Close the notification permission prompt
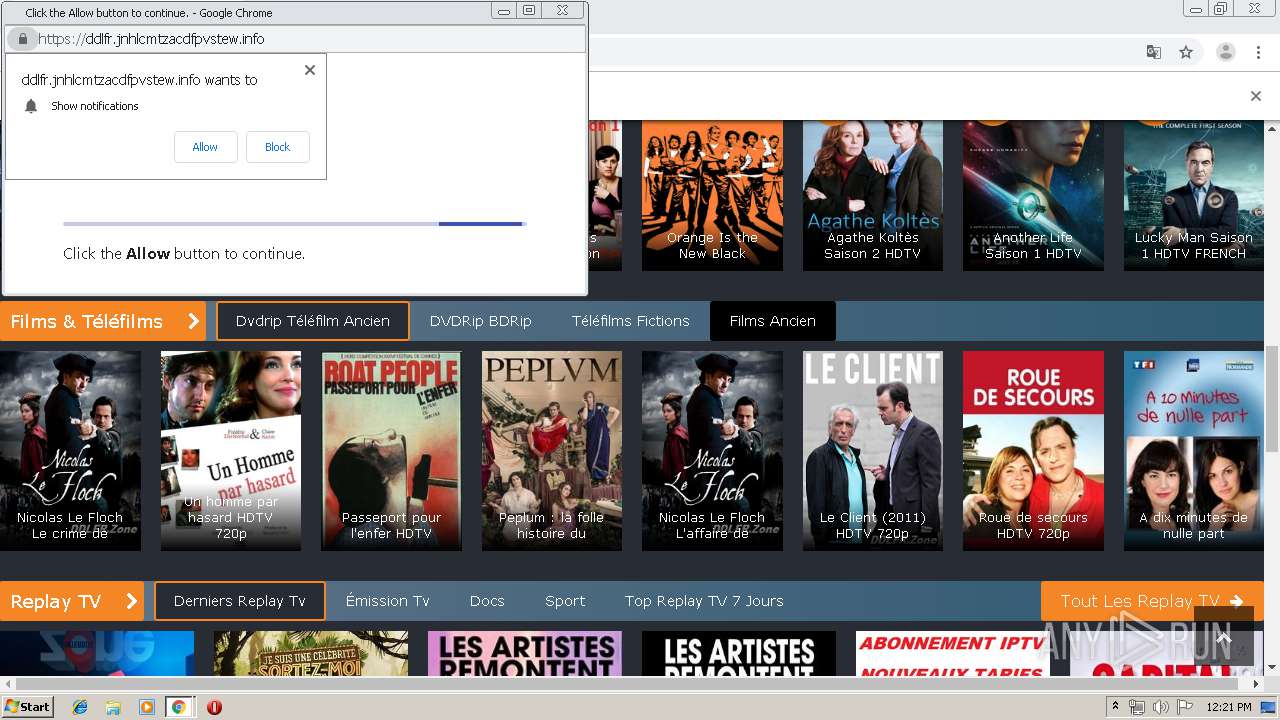The image size is (1280, 720). coord(310,70)
